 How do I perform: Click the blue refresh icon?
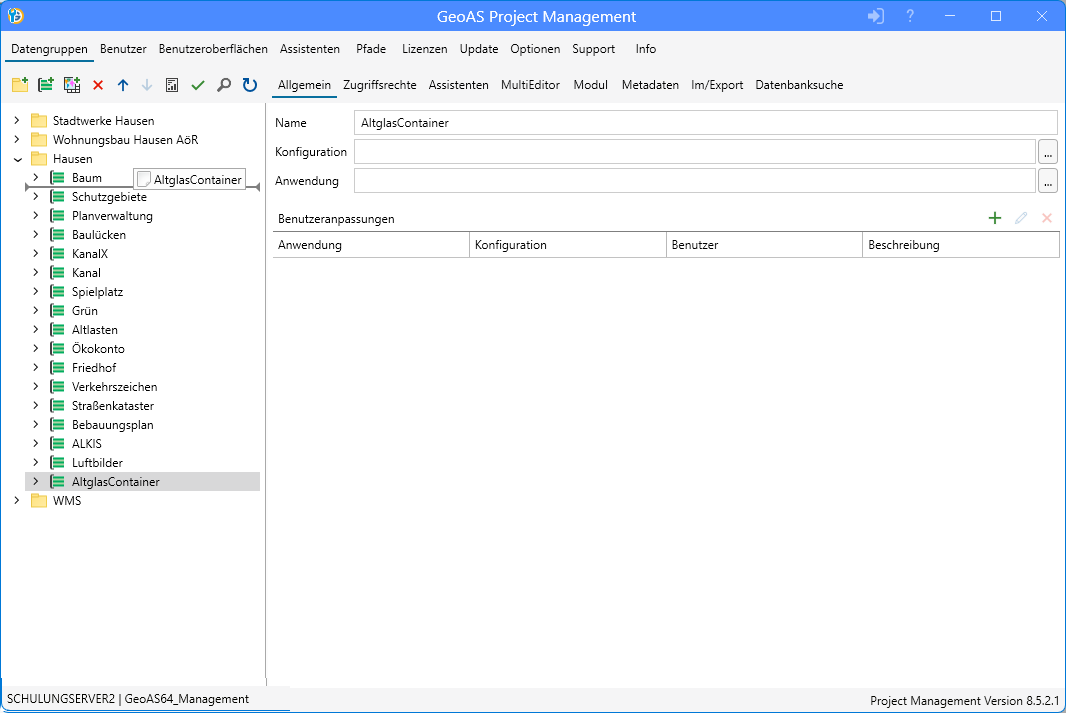tap(250, 86)
